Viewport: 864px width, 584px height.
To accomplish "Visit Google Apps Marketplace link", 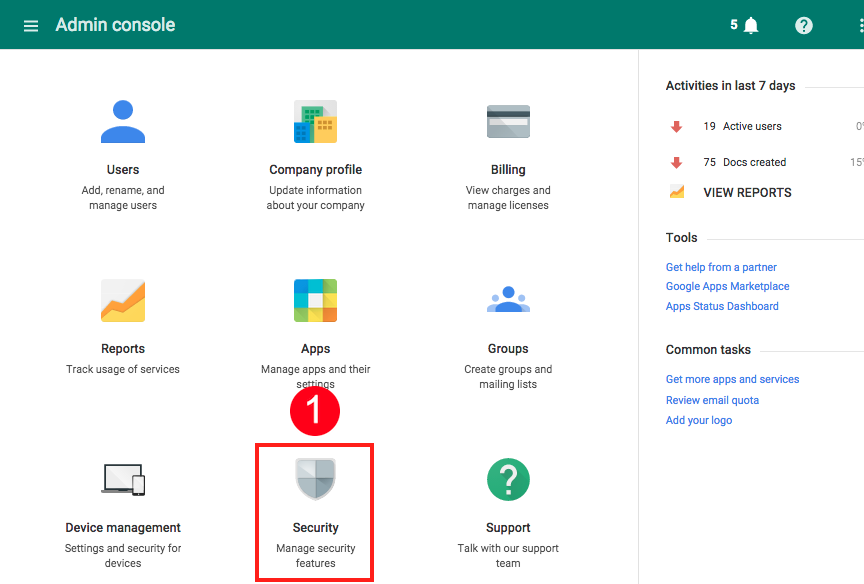I will coord(727,286).
